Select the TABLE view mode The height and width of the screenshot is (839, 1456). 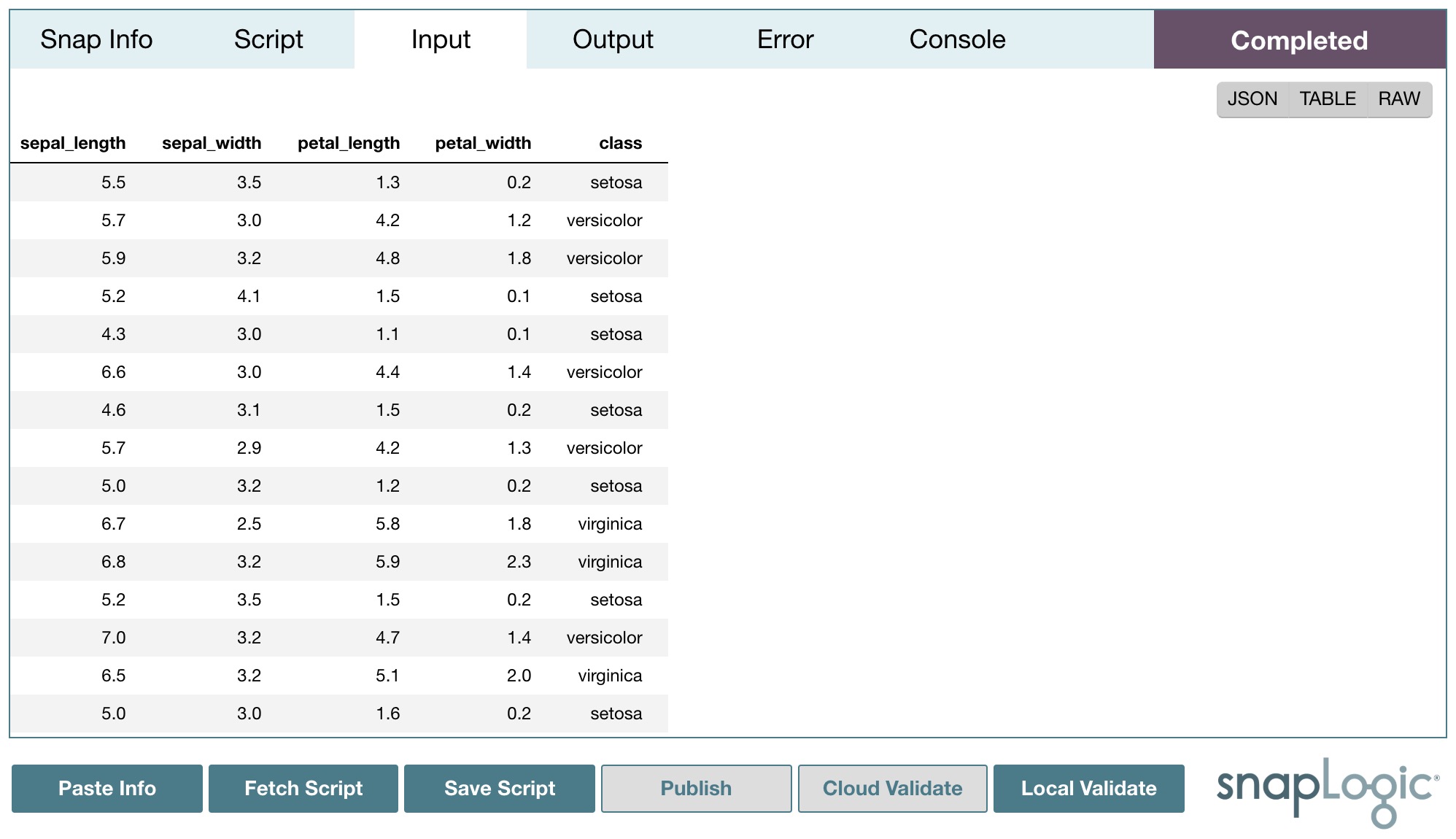click(x=1328, y=98)
